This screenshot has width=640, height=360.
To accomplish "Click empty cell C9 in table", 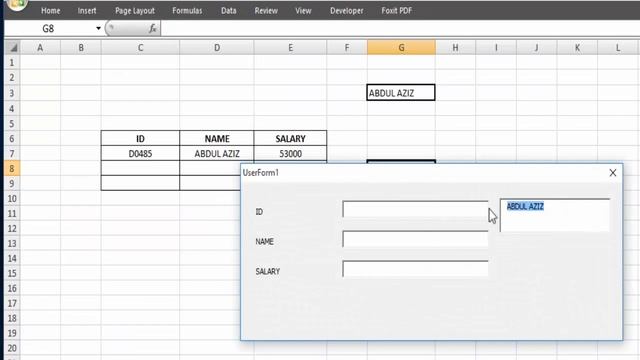I will pos(140,183).
